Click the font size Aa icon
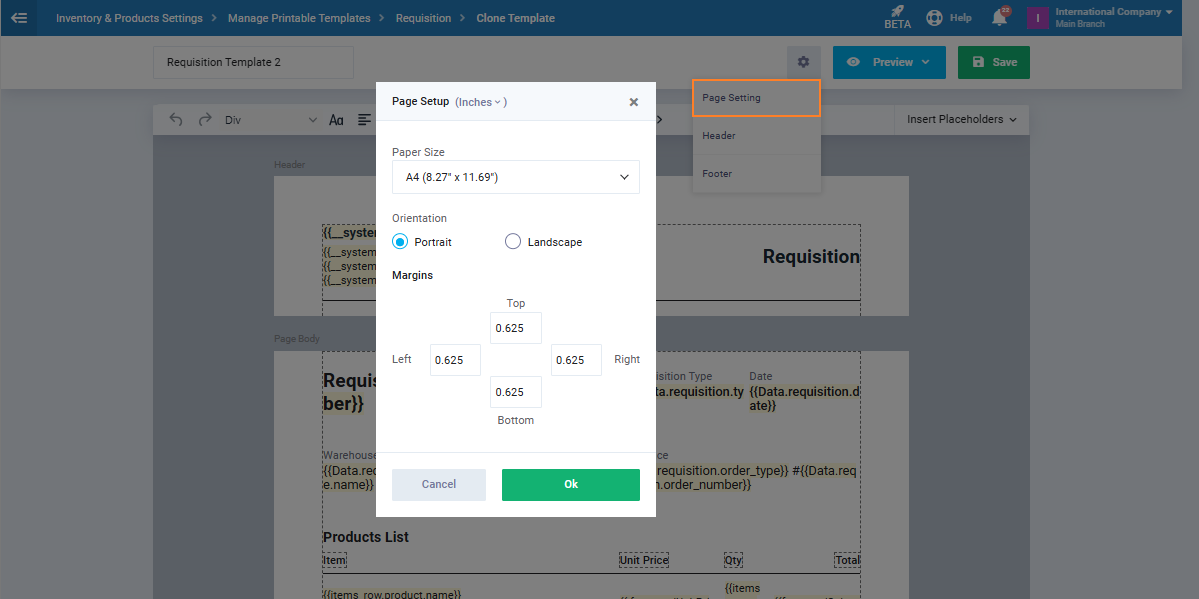 coord(336,120)
